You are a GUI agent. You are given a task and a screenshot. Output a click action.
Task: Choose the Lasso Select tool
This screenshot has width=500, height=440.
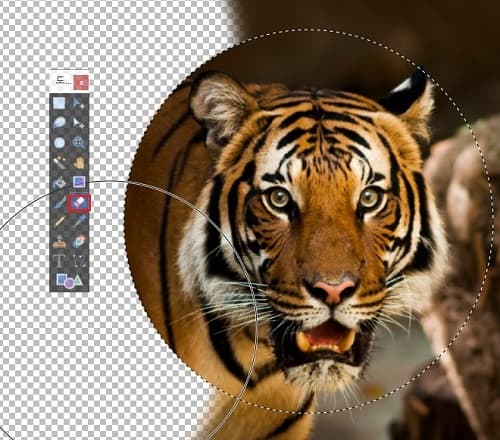point(59,123)
